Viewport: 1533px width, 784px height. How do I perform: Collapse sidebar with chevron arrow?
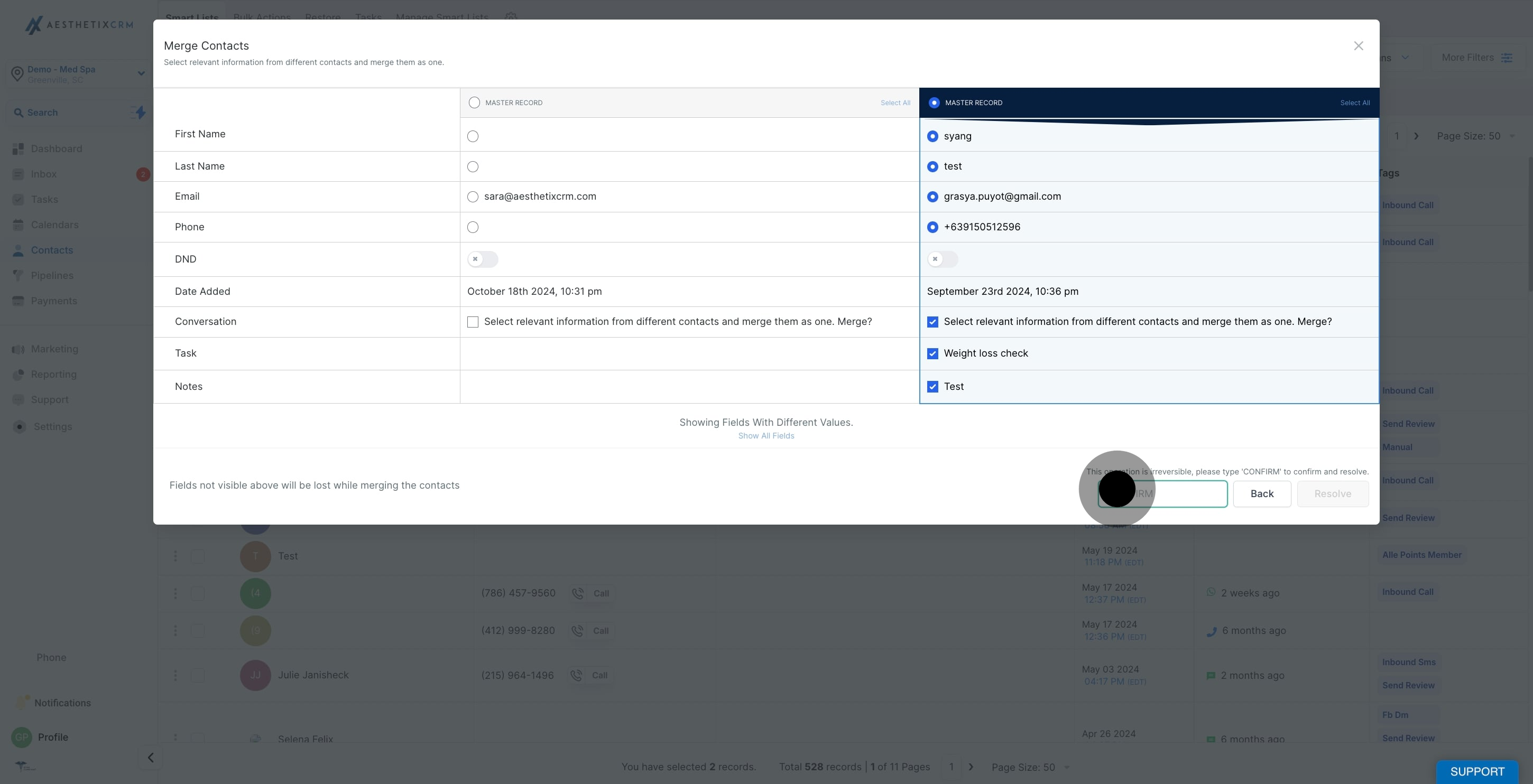click(151, 757)
